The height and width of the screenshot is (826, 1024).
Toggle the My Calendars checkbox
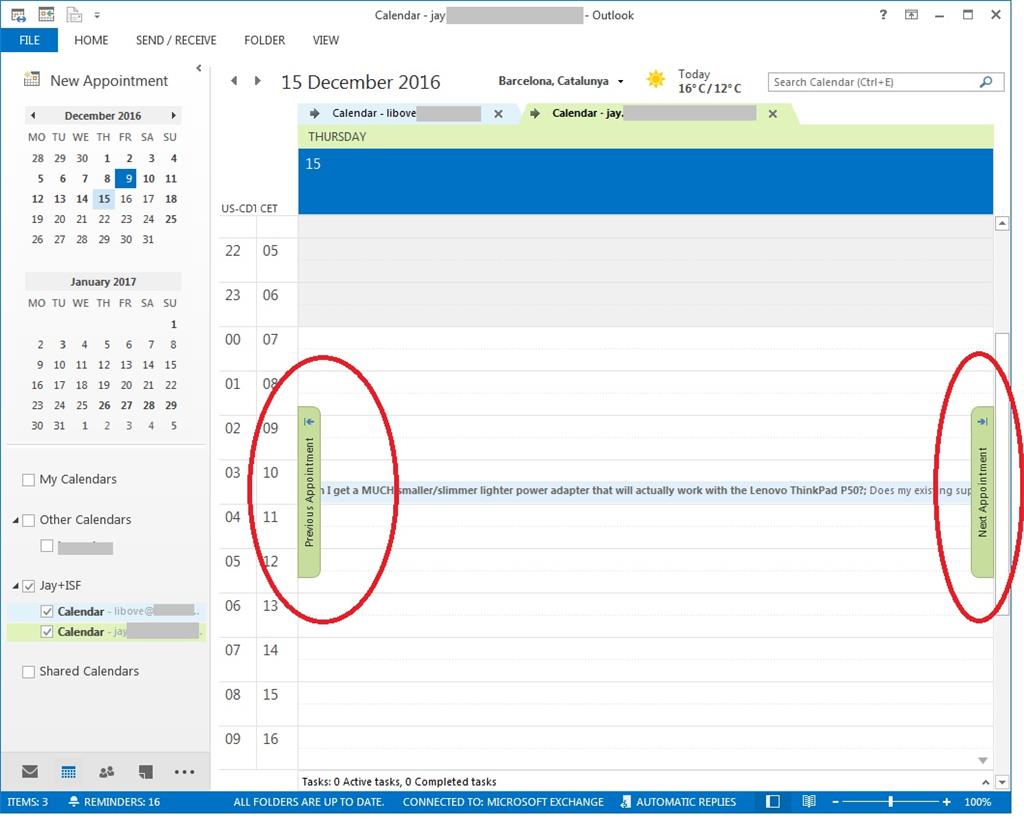coord(29,480)
